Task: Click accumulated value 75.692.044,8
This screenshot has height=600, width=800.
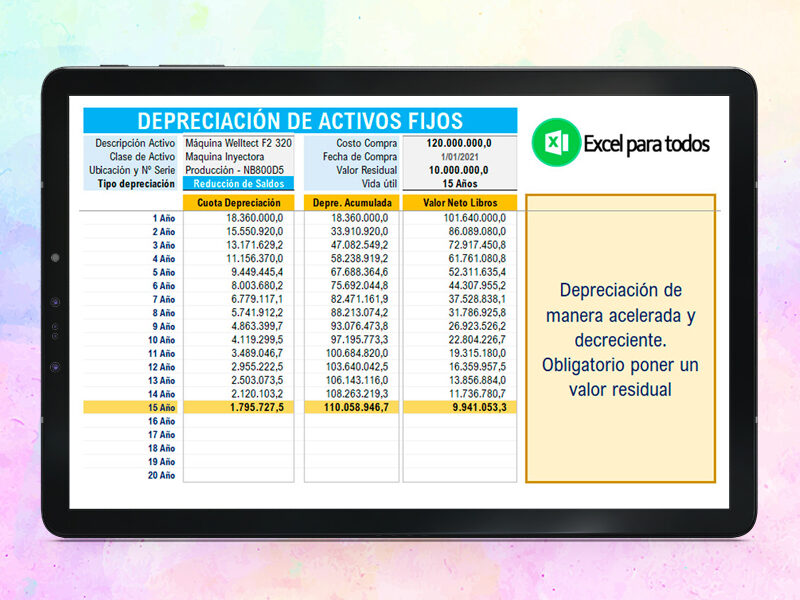Action: tap(359, 286)
